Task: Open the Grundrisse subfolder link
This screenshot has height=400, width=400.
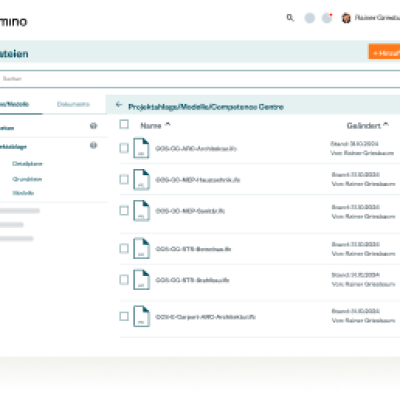Action: 27,179
